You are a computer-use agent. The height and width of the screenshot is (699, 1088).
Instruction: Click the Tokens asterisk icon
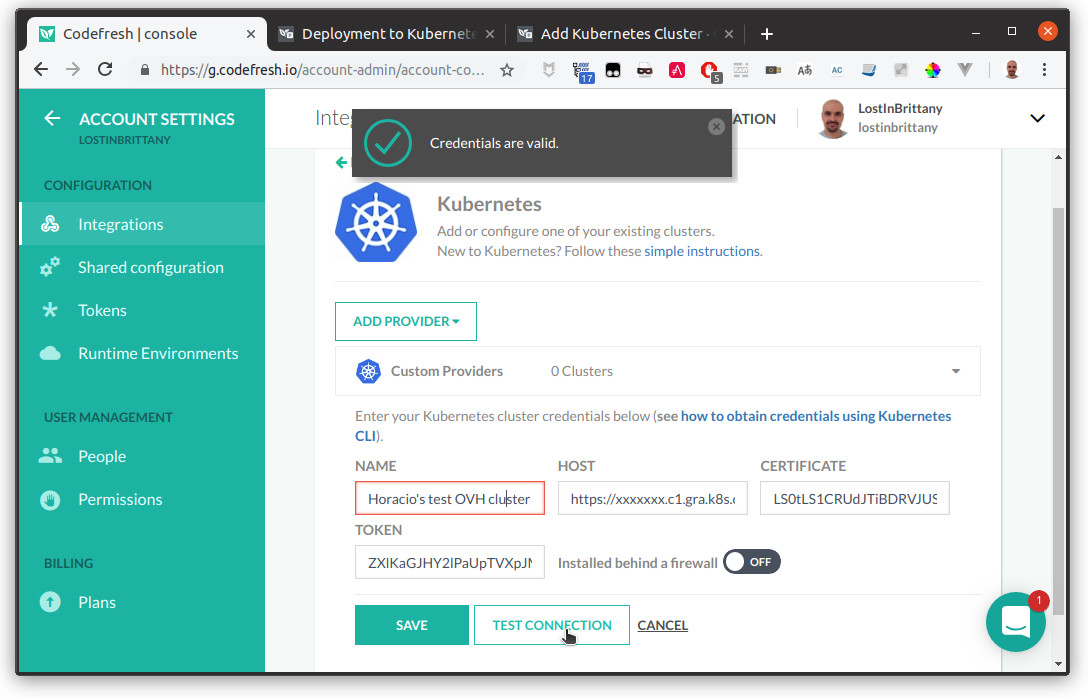tap(52, 310)
